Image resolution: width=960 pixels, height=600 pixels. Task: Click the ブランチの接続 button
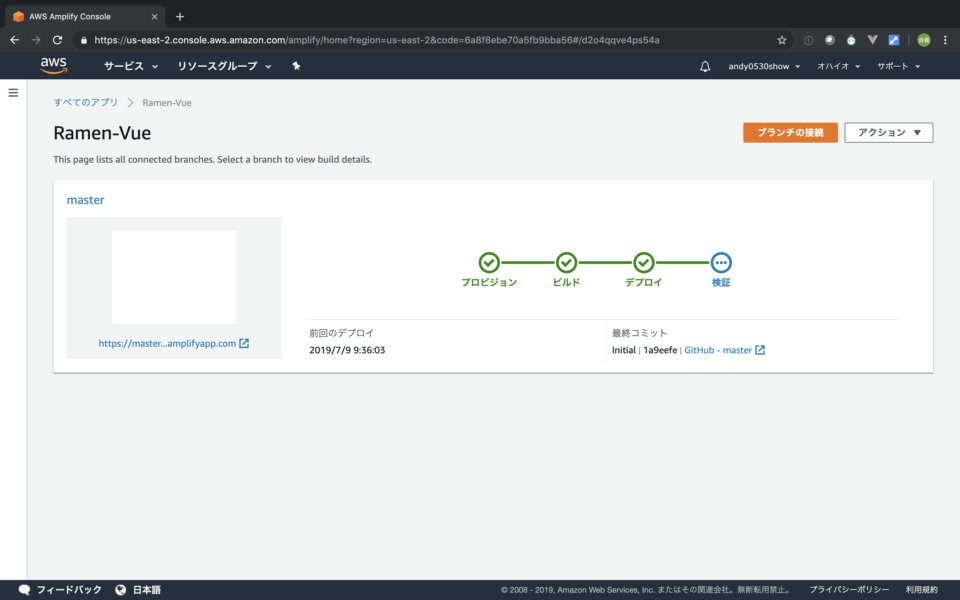790,132
